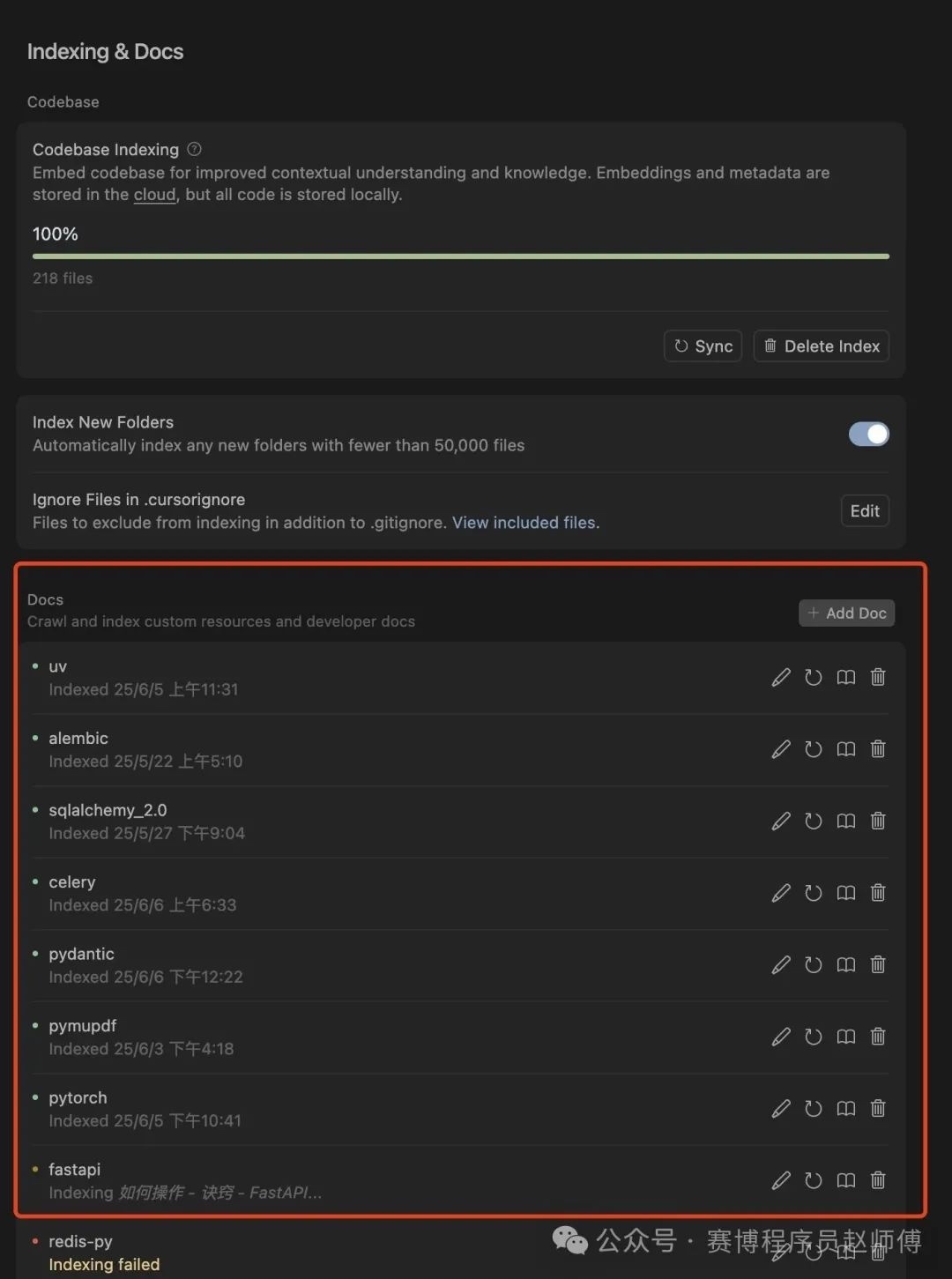Follow the cloud link

(x=154, y=195)
